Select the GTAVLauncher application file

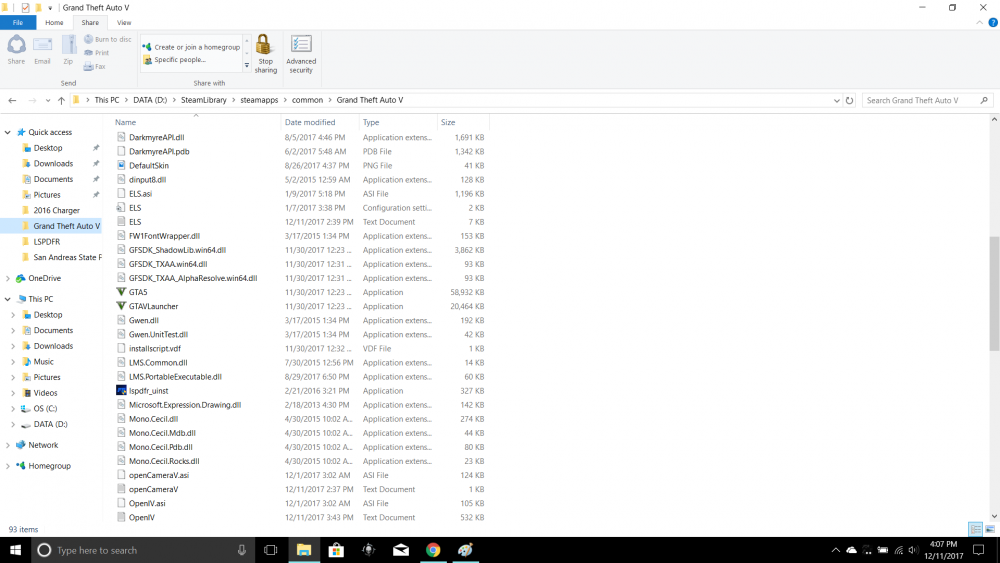(153, 306)
